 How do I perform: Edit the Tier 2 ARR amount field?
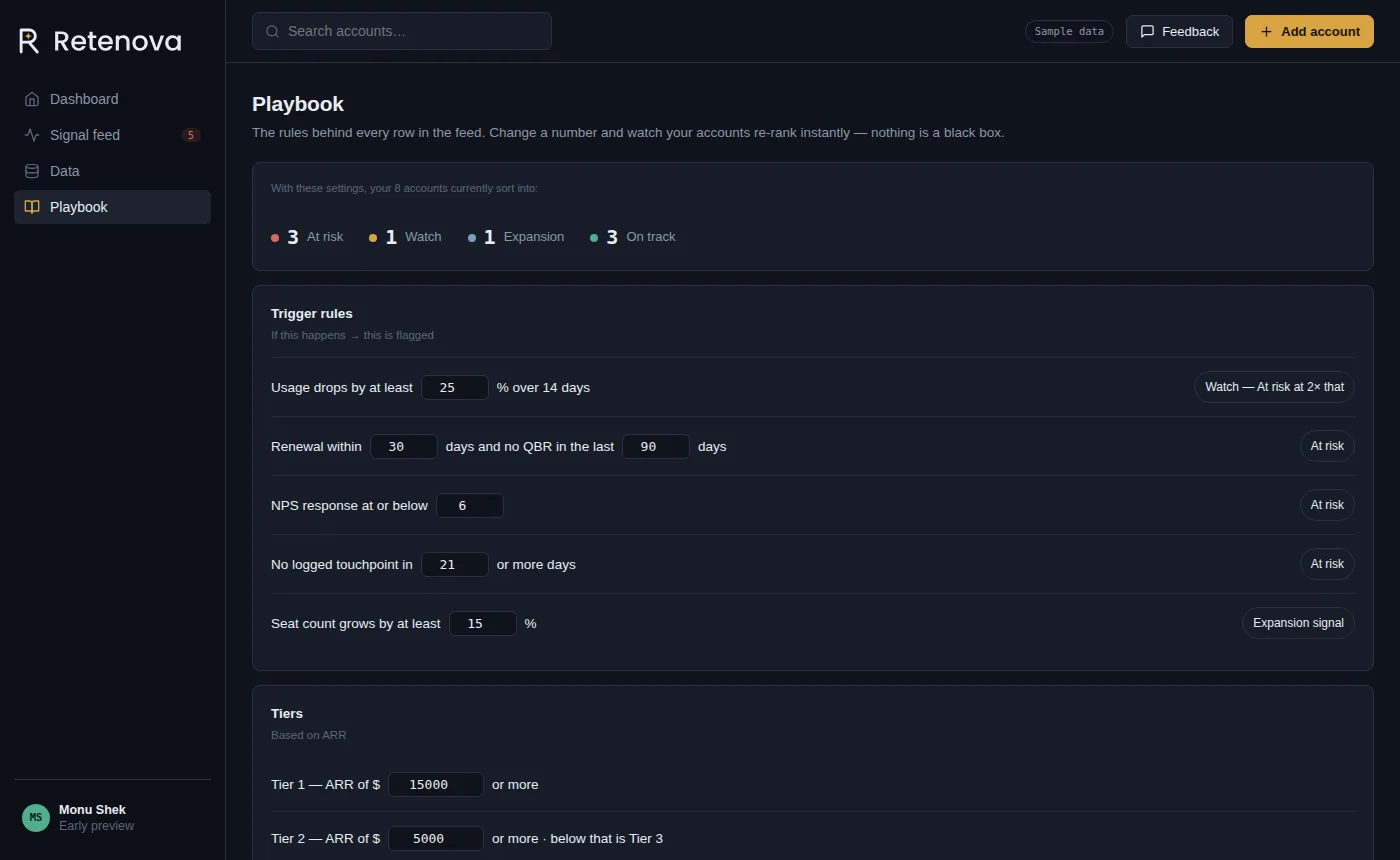click(436, 838)
